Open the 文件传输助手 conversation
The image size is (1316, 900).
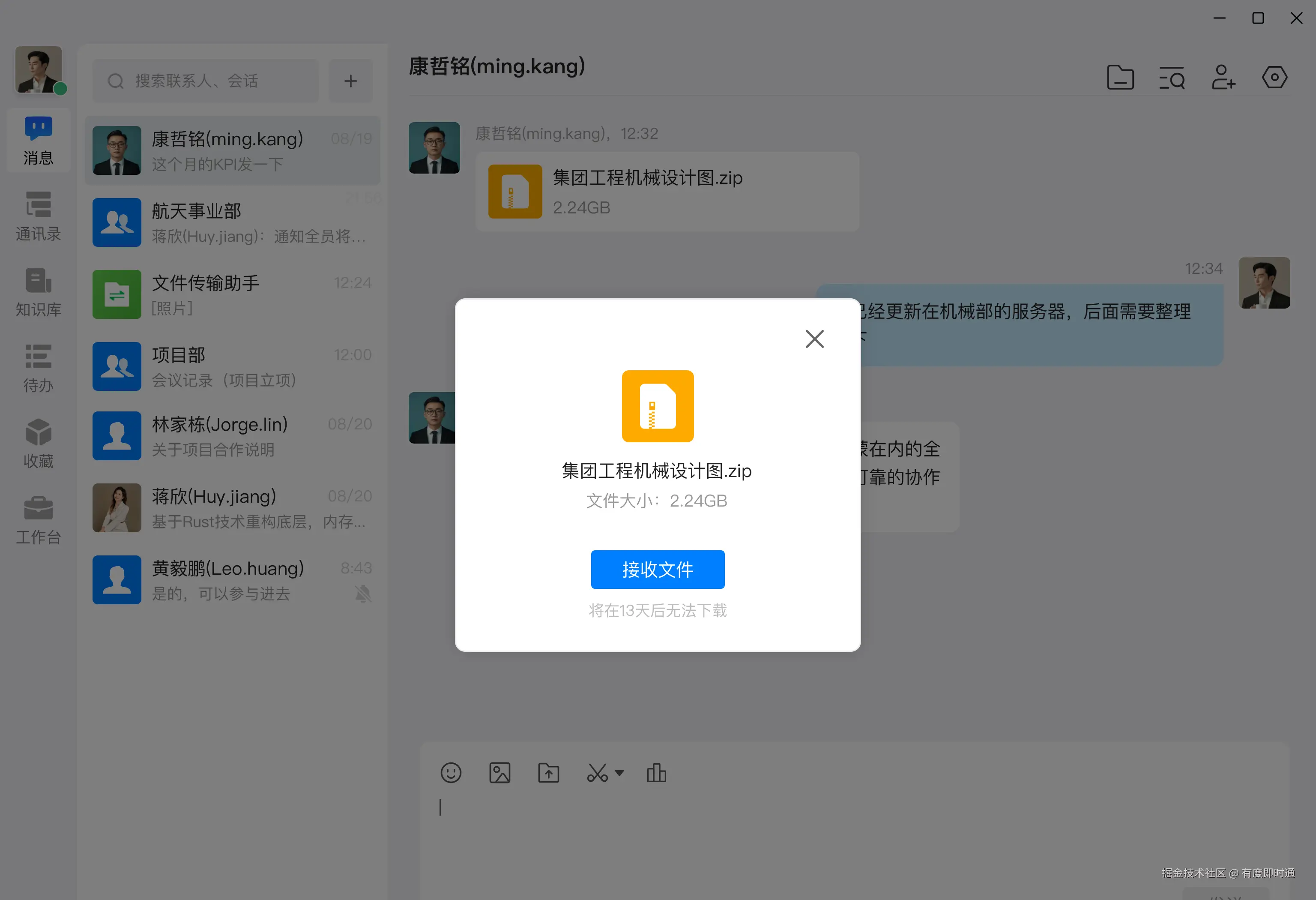[x=232, y=294]
